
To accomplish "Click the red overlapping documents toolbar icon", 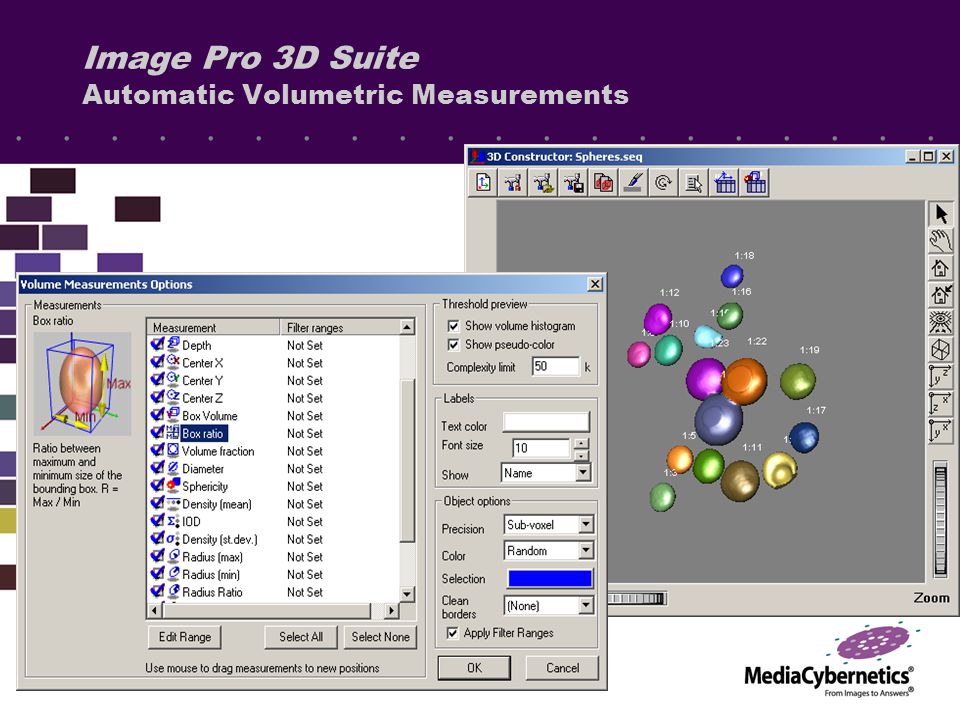I will click(604, 182).
